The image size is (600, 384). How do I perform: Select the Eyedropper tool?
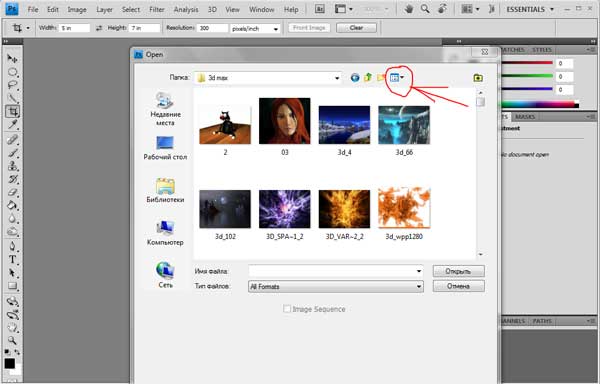pyautogui.click(x=12, y=124)
